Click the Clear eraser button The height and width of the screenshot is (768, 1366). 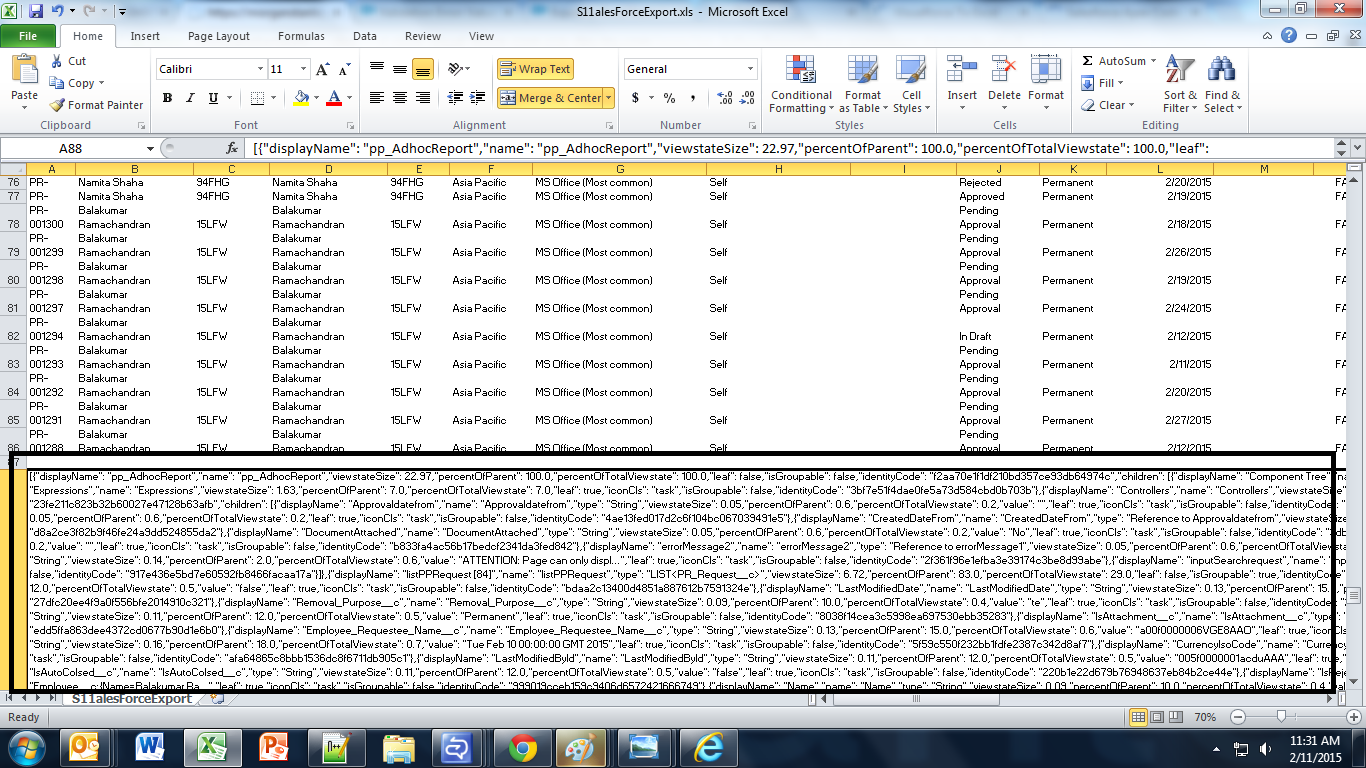[1109, 105]
